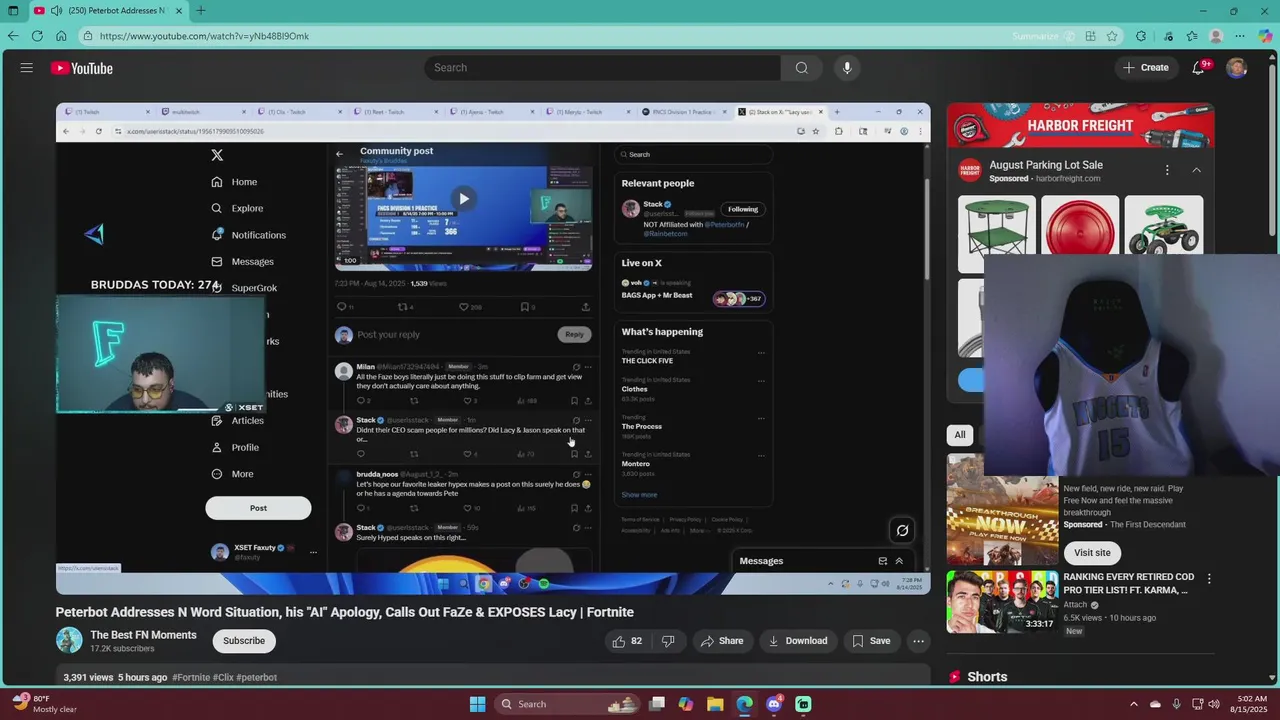The width and height of the screenshot is (1280, 720).
Task: Open options for Ranking Every Retired video
Action: point(1209,579)
